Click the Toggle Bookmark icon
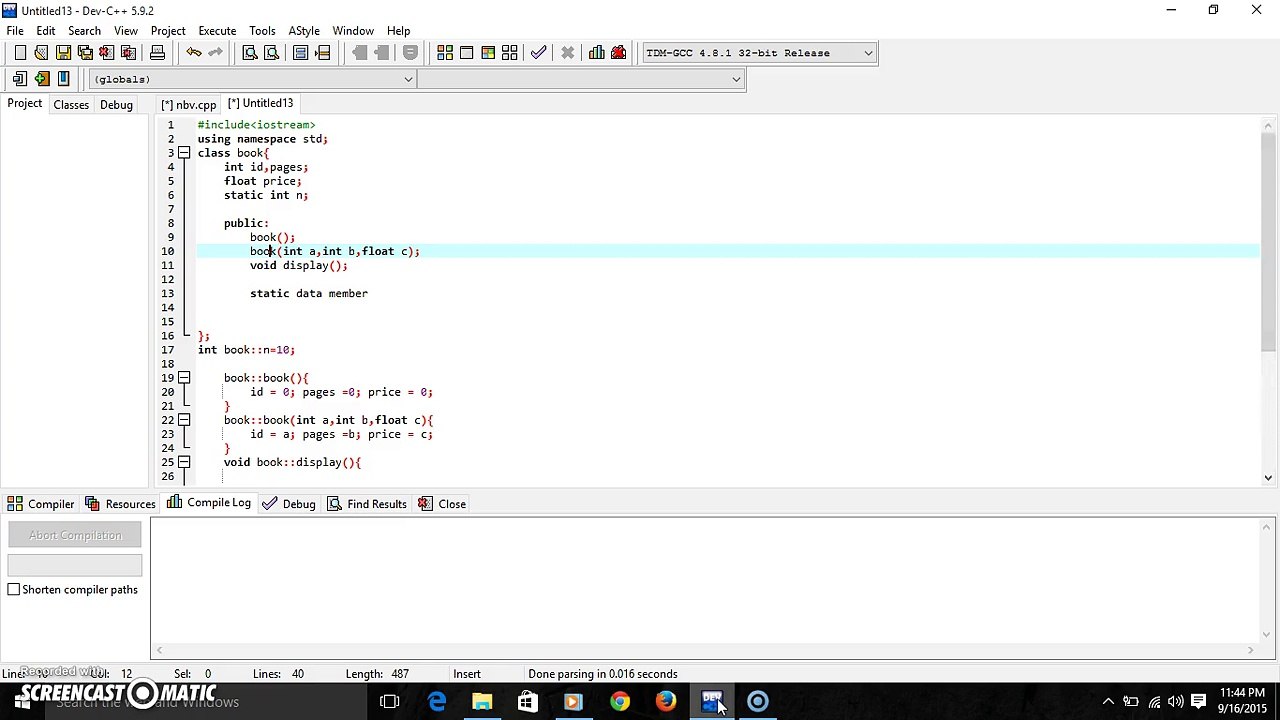The width and height of the screenshot is (1280, 720). tap(41, 78)
